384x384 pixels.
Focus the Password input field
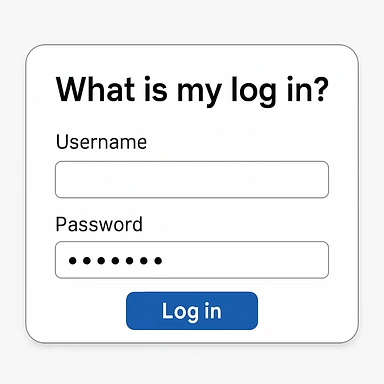pos(192,260)
